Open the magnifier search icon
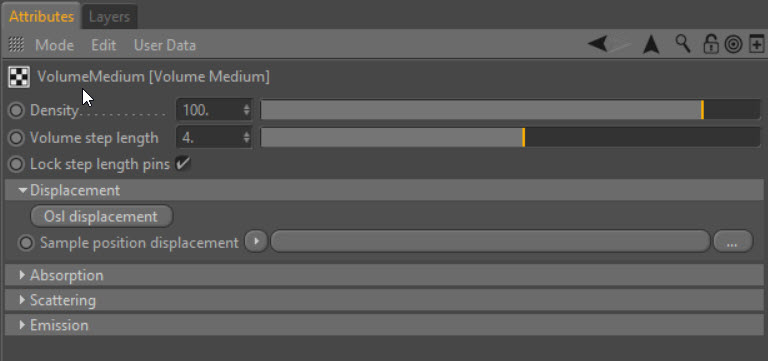 click(682, 44)
